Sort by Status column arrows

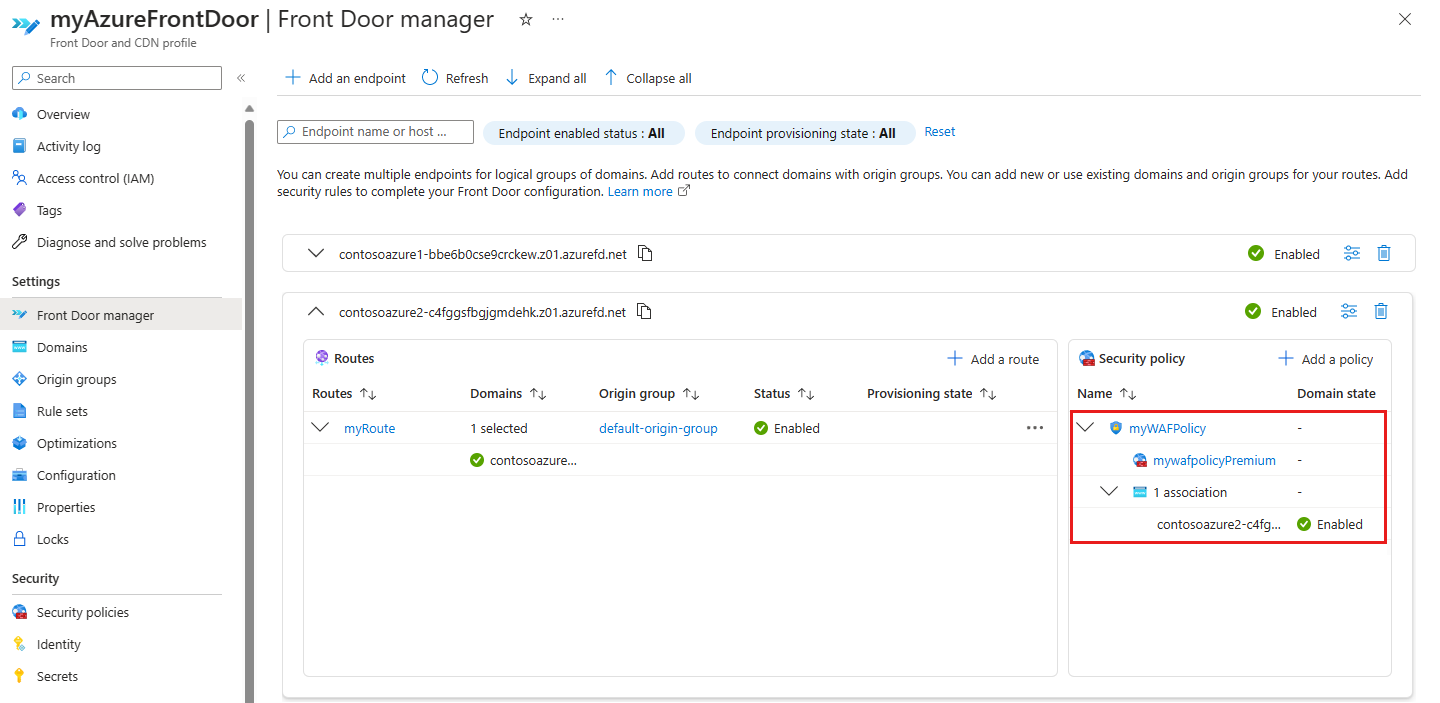click(x=806, y=394)
